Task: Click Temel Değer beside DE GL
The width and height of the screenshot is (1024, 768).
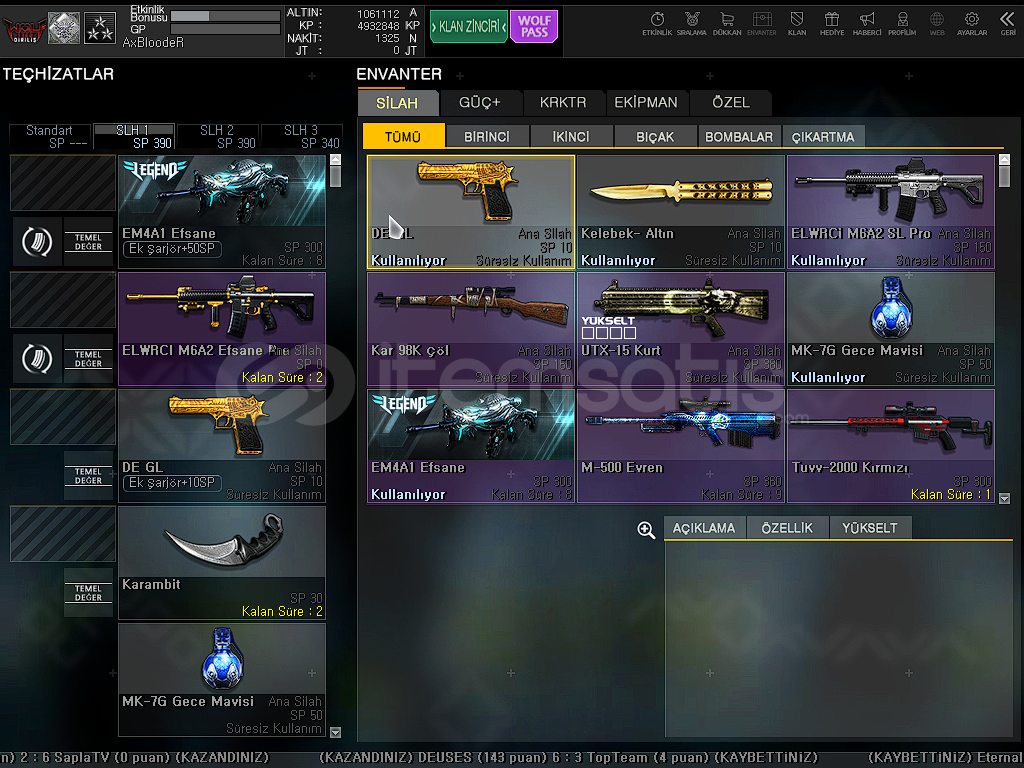Action: coord(88,475)
